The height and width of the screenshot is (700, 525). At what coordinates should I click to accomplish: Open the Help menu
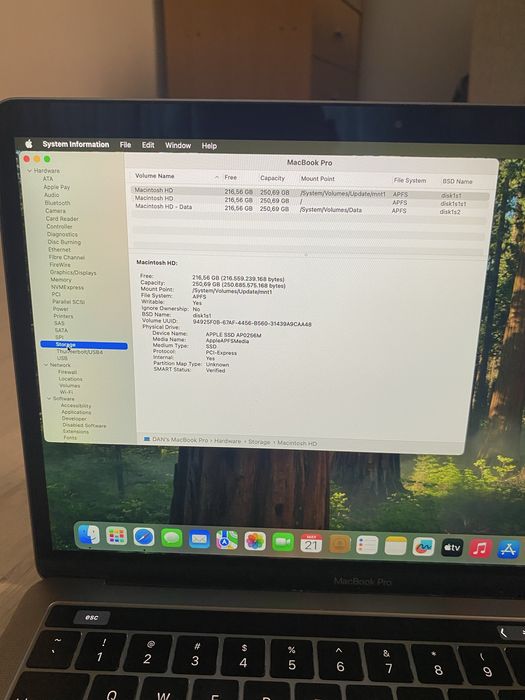tap(209, 146)
